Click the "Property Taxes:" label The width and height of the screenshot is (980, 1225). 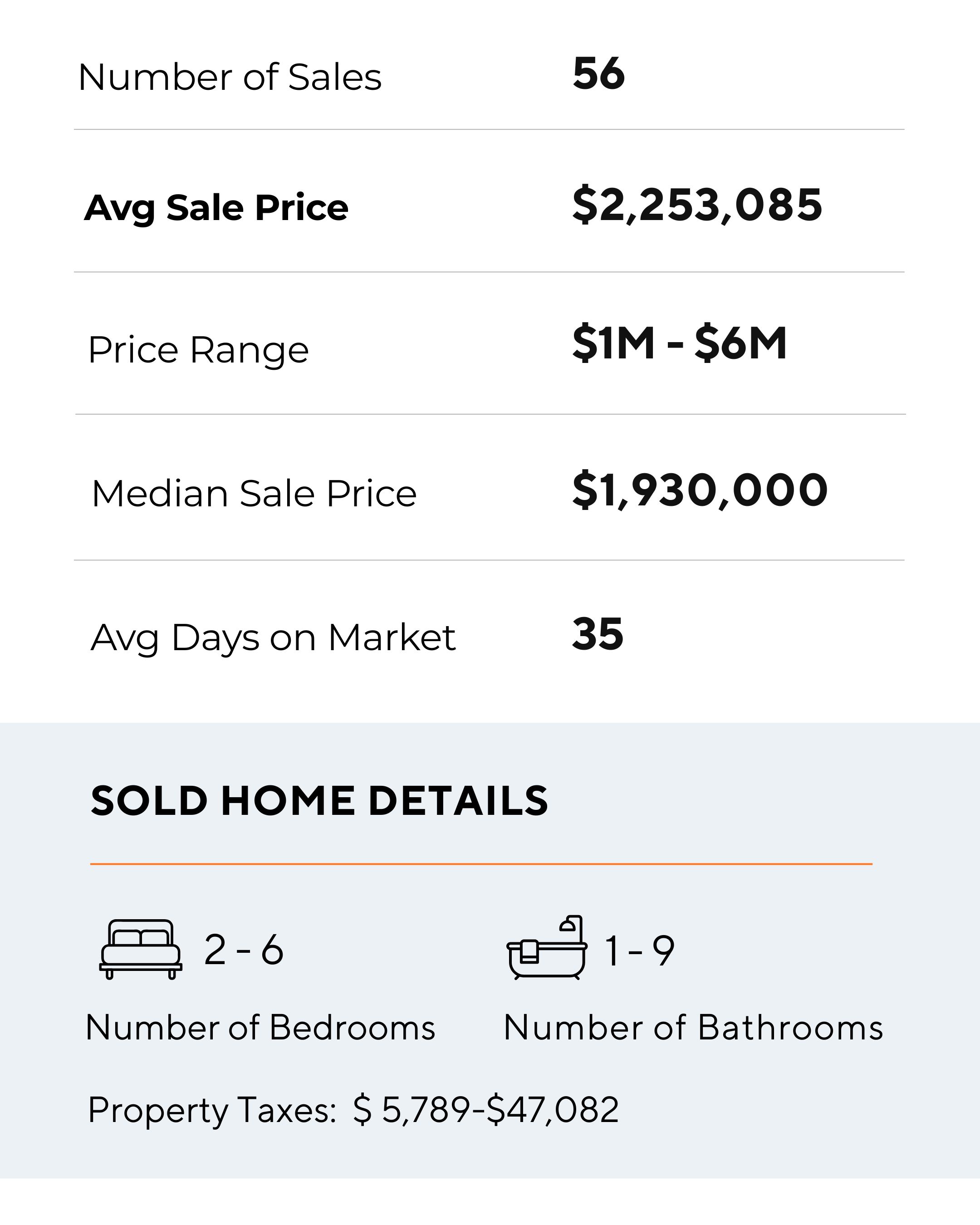coord(212,1110)
